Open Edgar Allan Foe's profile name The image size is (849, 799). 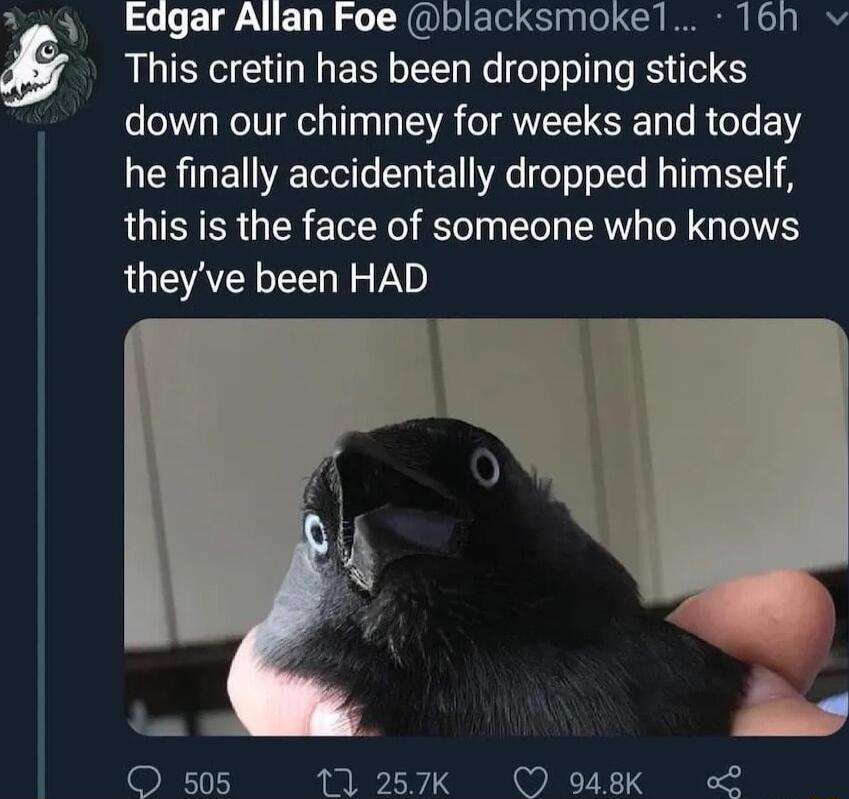[261, 18]
